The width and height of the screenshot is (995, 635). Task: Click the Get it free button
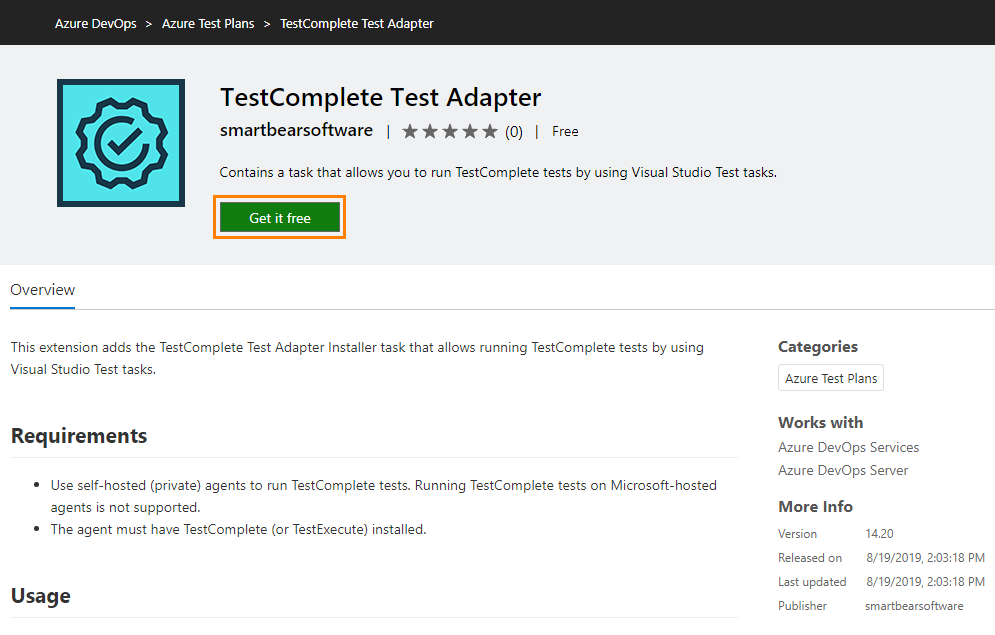point(279,217)
